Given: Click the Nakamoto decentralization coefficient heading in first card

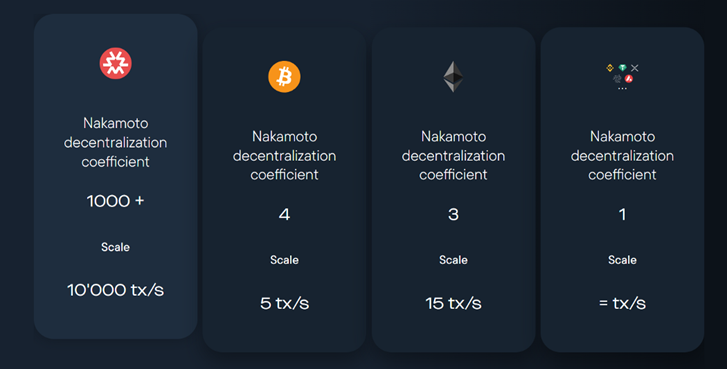Looking at the screenshot, I should point(115,142).
